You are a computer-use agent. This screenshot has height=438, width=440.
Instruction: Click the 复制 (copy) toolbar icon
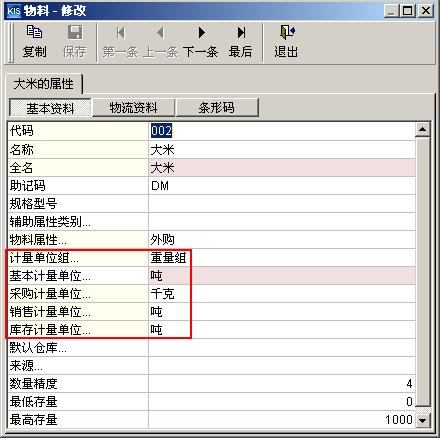(34, 32)
